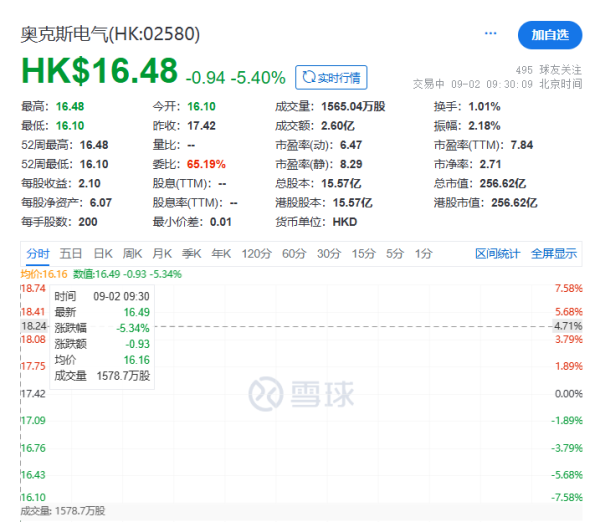Click 52周最低 value 16.10
600x522 pixels.
[x=94, y=164]
